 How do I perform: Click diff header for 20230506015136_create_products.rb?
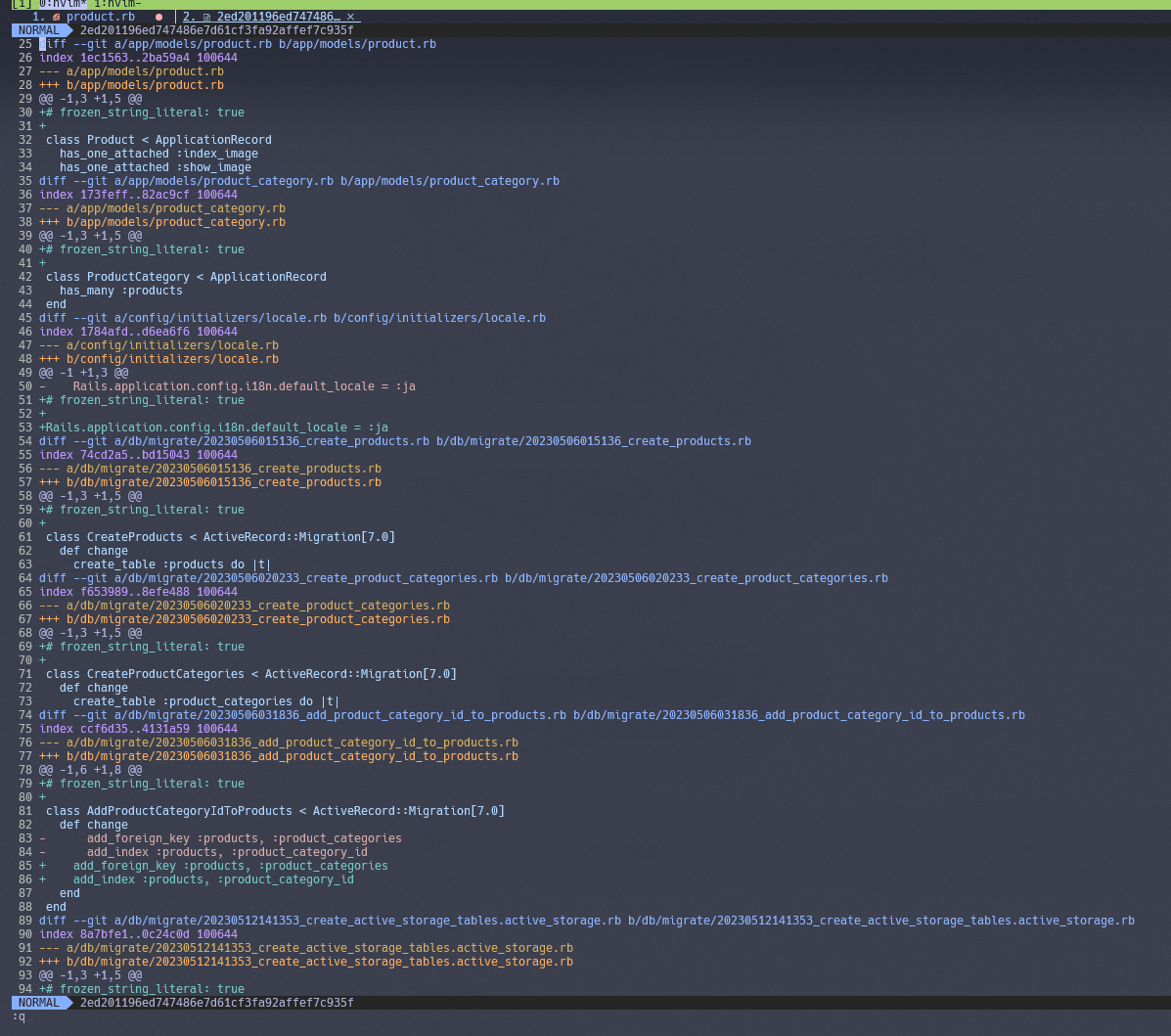tap(395, 441)
